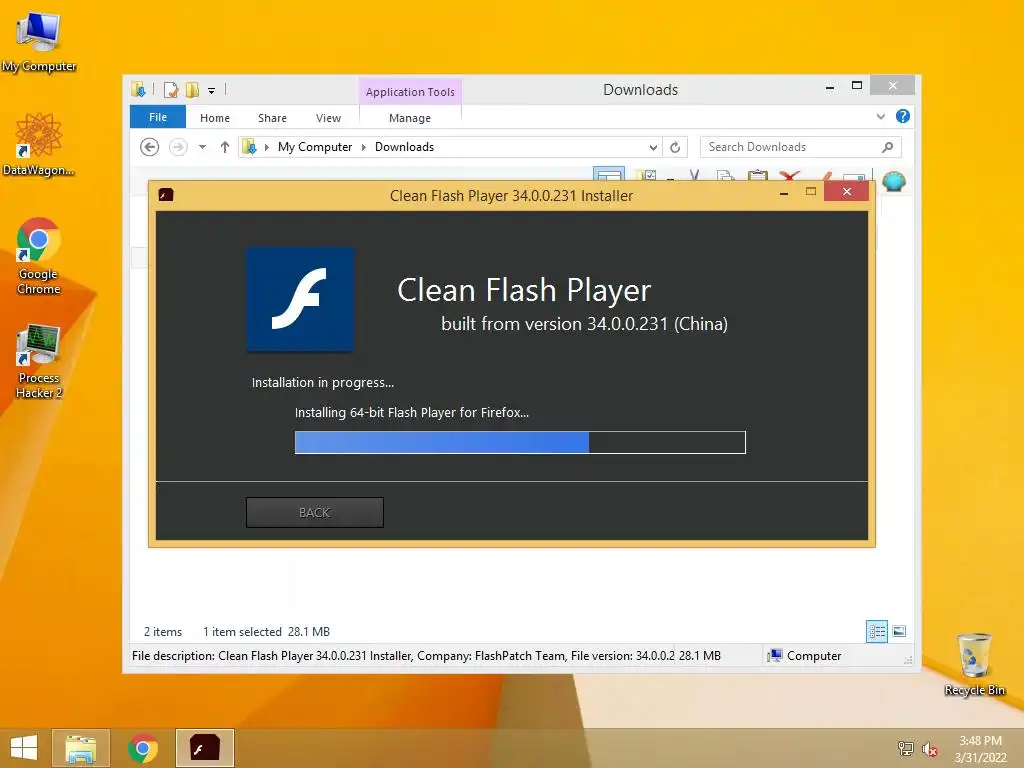Open Process Hacker 2 desktop shortcut
1024x768 pixels.
click(x=39, y=360)
